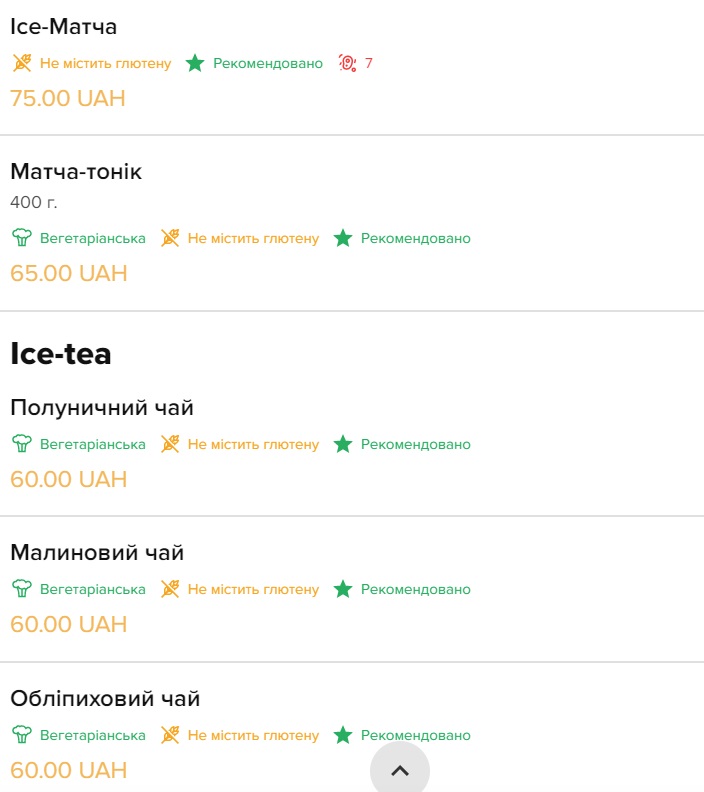Image resolution: width=704 pixels, height=792 pixels.
Task: Click Рекомендовано label under Полуничний чай
Action: (x=416, y=444)
